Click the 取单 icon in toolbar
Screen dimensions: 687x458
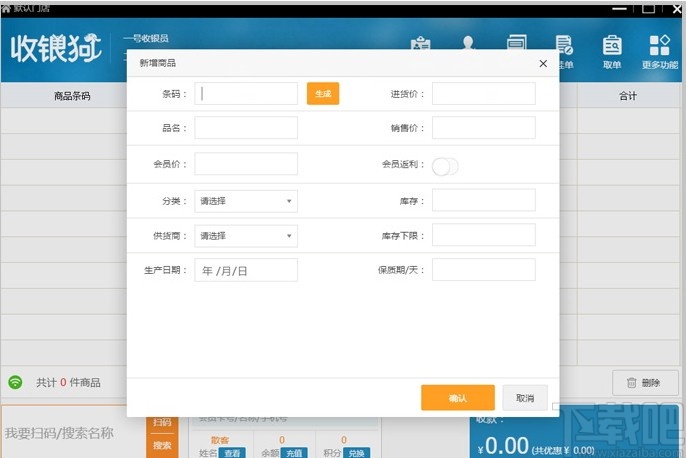(x=612, y=52)
